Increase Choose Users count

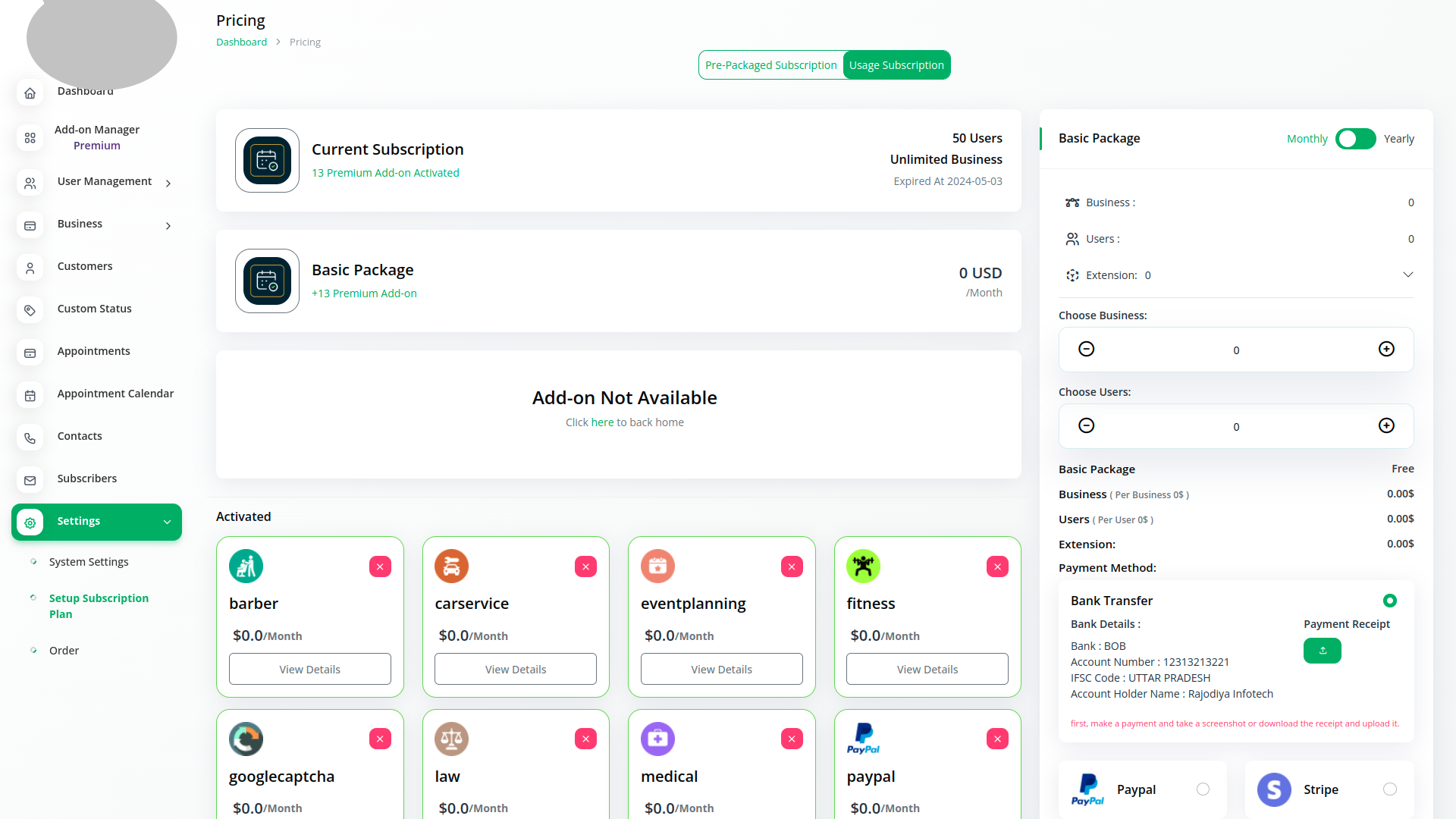tap(1386, 425)
